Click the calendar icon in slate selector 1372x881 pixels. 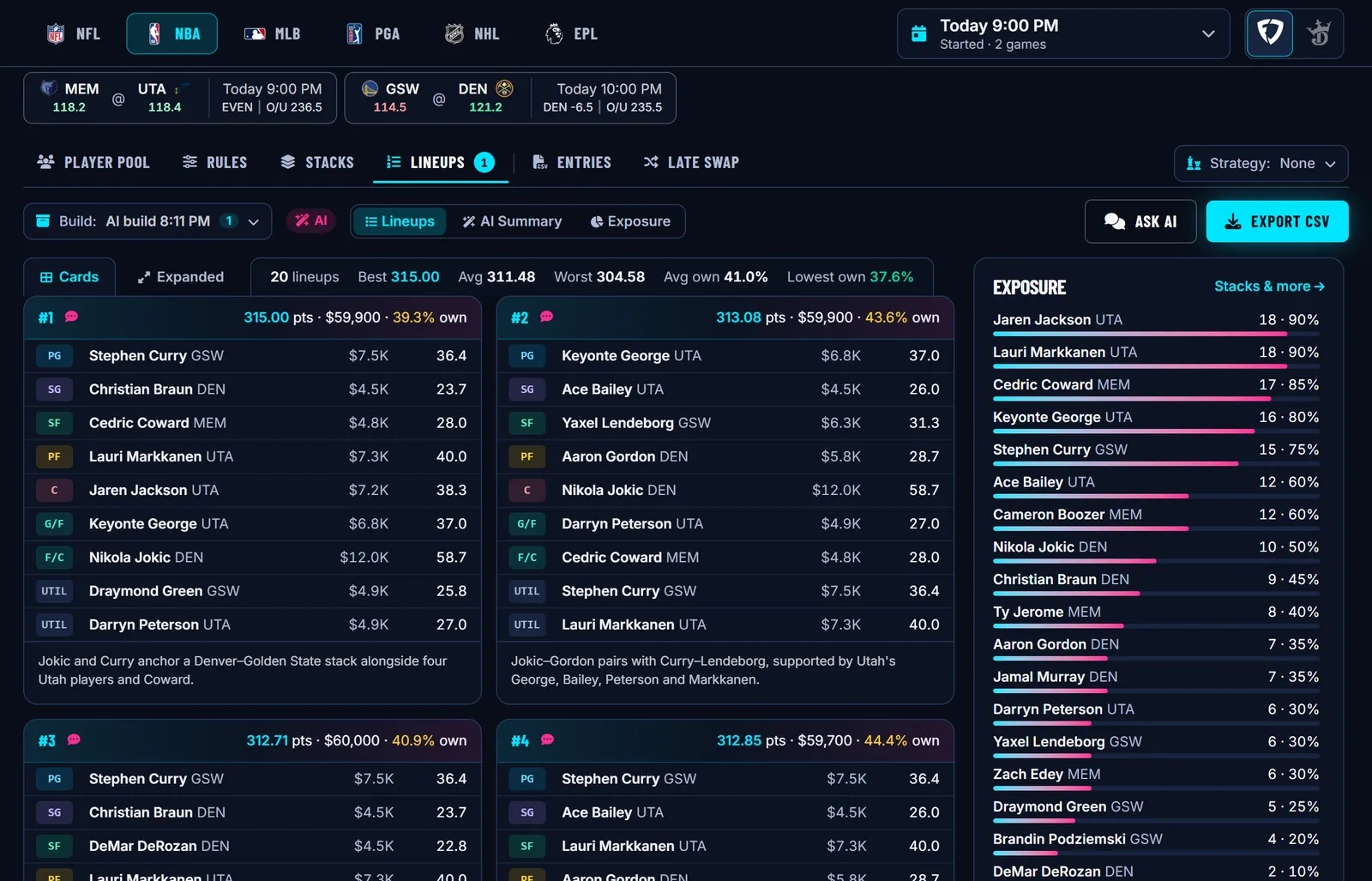tap(919, 33)
